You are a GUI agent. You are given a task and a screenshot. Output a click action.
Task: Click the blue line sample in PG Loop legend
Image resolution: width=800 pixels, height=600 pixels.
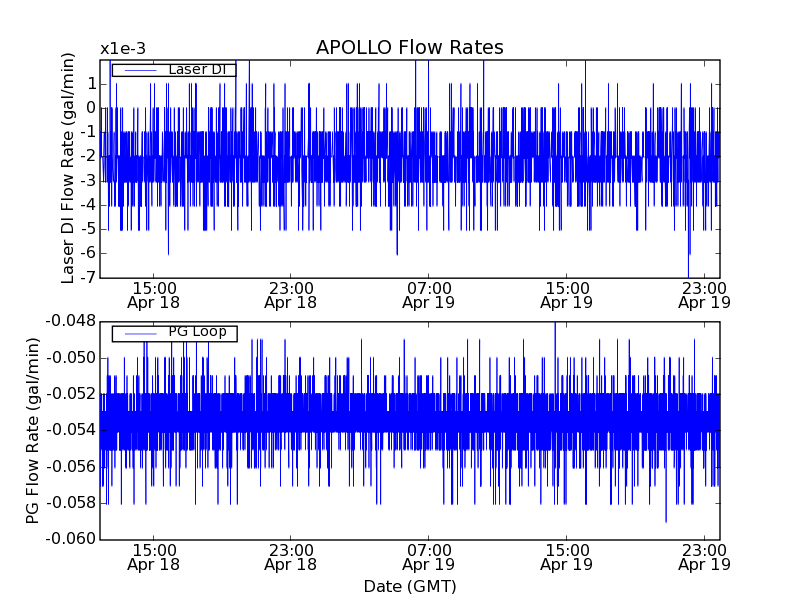[x=140, y=334]
